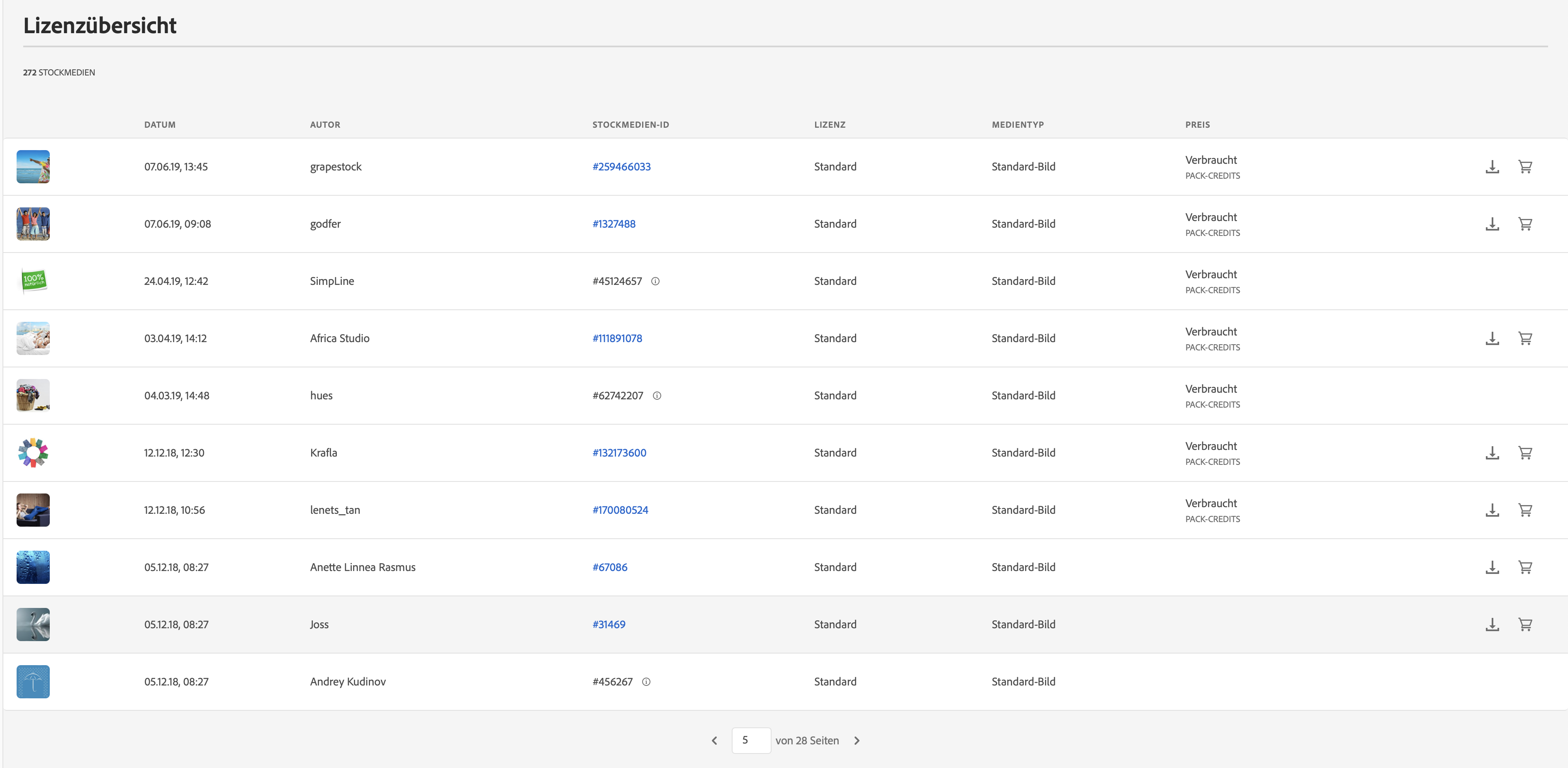Image resolution: width=1568 pixels, height=768 pixels.
Task: Open stock media link #132173600
Action: pyautogui.click(x=619, y=453)
